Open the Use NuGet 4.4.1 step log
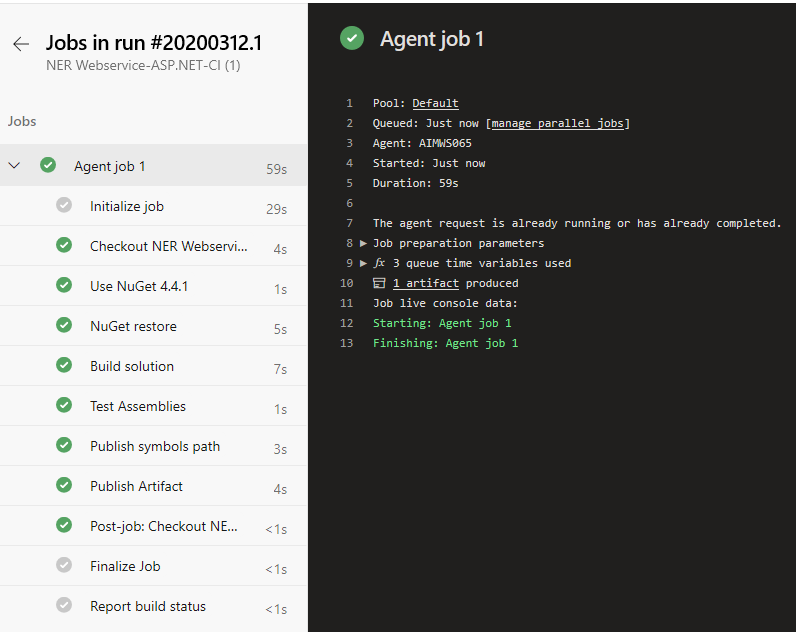Image resolution: width=796 pixels, height=632 pixels. 139,286
